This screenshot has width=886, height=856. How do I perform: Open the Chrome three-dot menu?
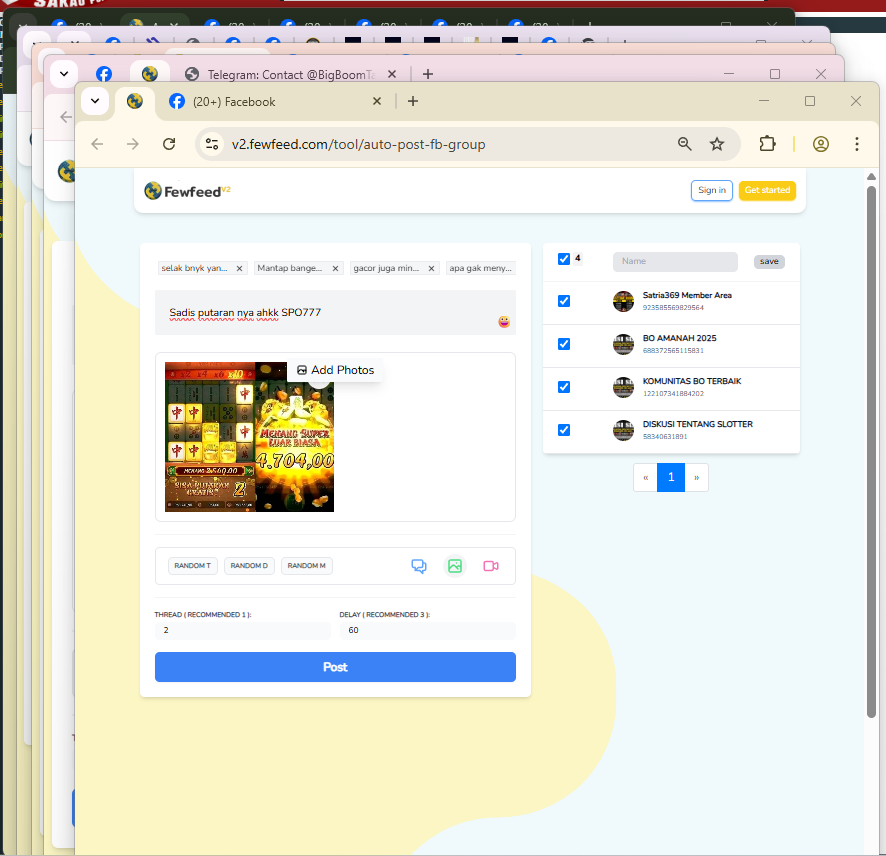857,144
